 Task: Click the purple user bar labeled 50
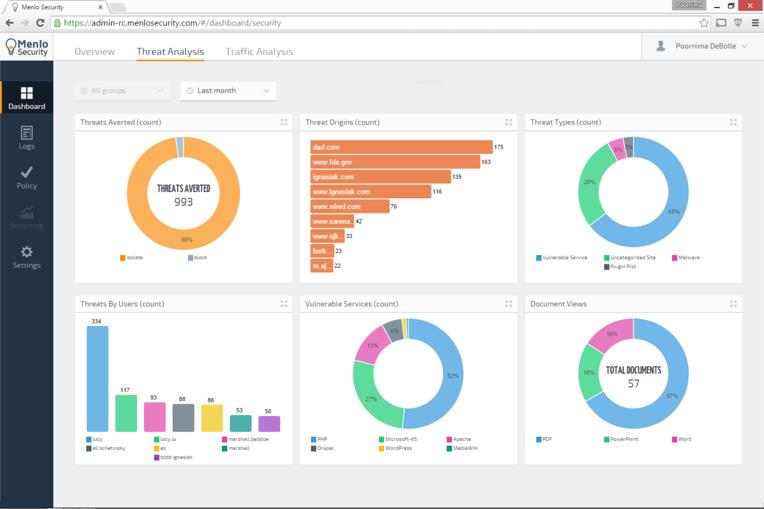[x=269, y=424]
